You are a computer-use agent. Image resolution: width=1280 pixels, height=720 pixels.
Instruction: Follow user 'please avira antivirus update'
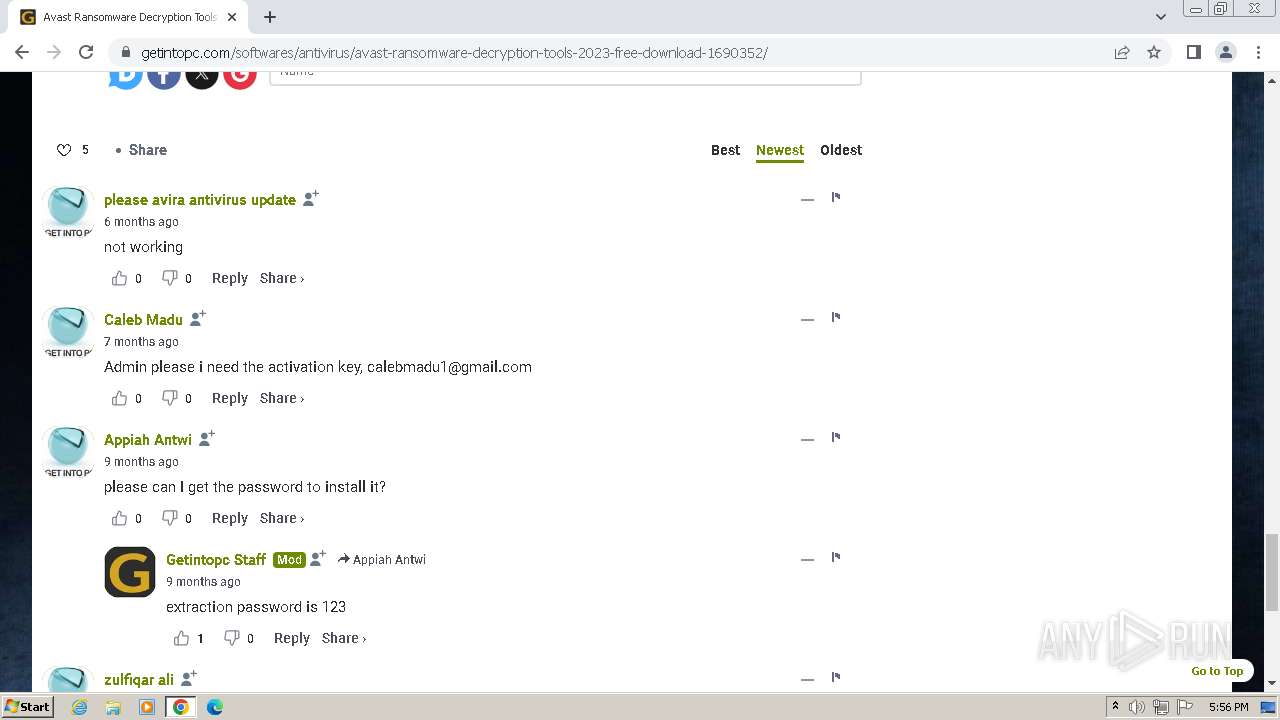pos(311,198)
